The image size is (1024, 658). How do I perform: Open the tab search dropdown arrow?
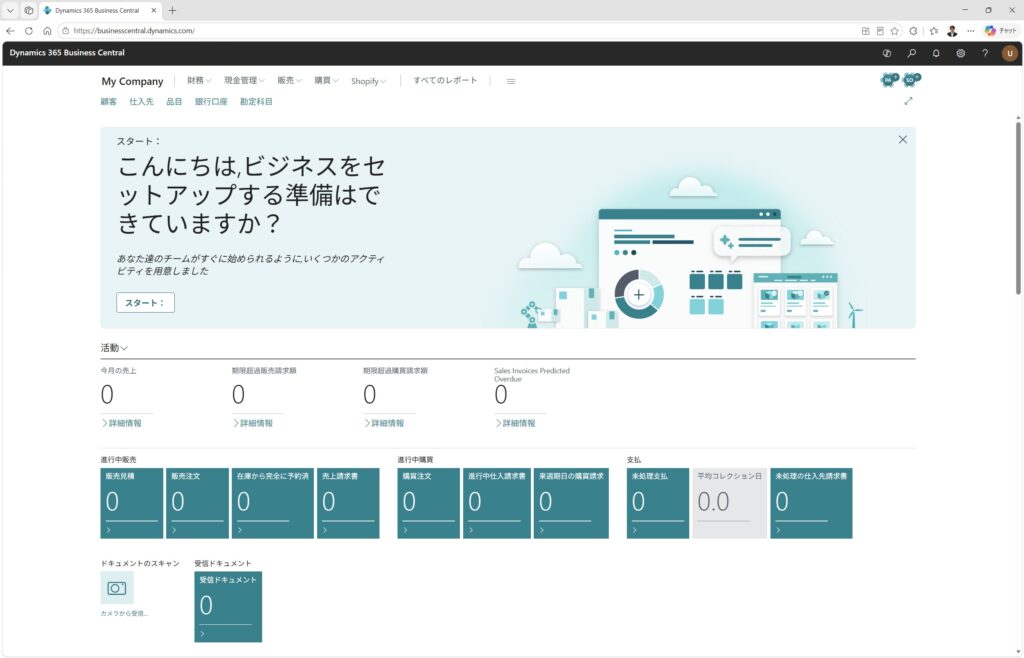click(10, 10)
